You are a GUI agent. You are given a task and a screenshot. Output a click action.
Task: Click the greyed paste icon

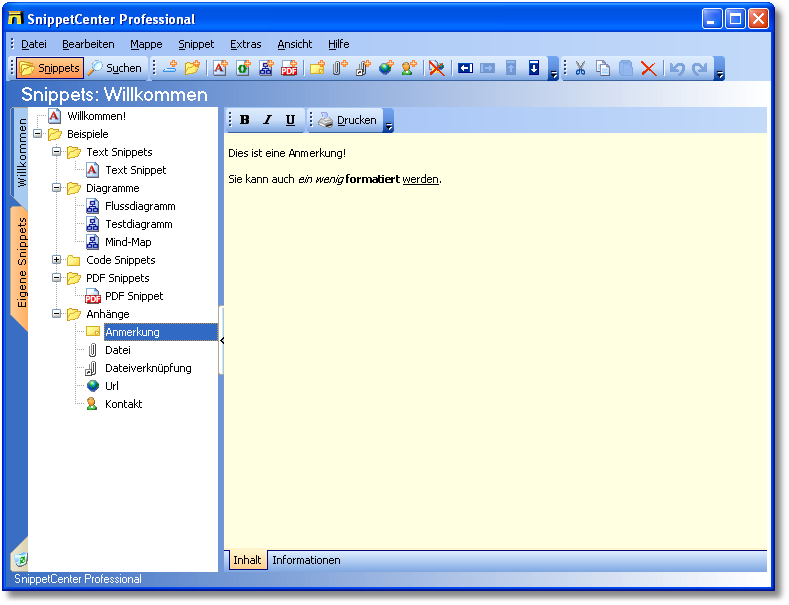[625, 68]
